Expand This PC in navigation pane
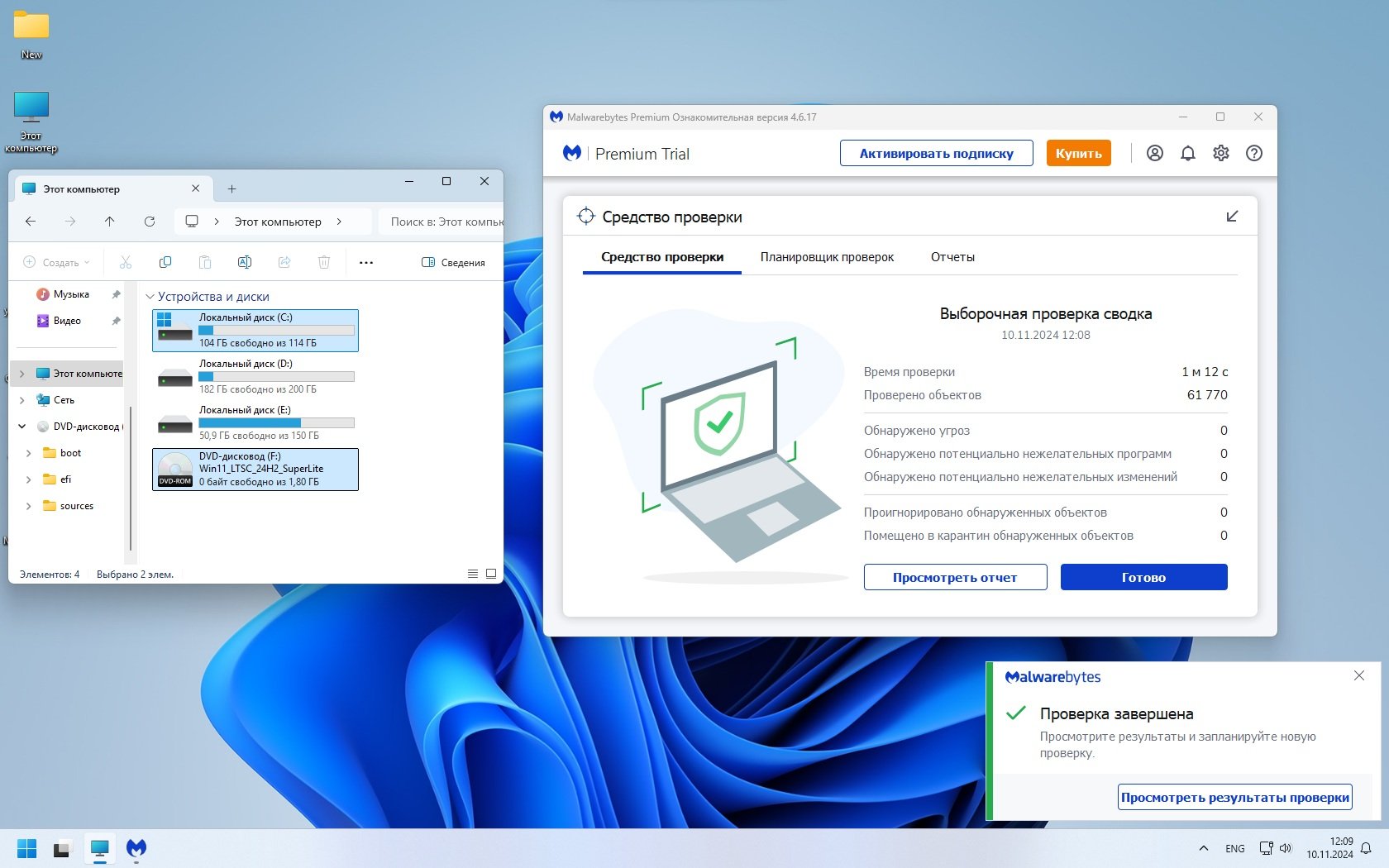1389x868 pixels. coord(22,374)
